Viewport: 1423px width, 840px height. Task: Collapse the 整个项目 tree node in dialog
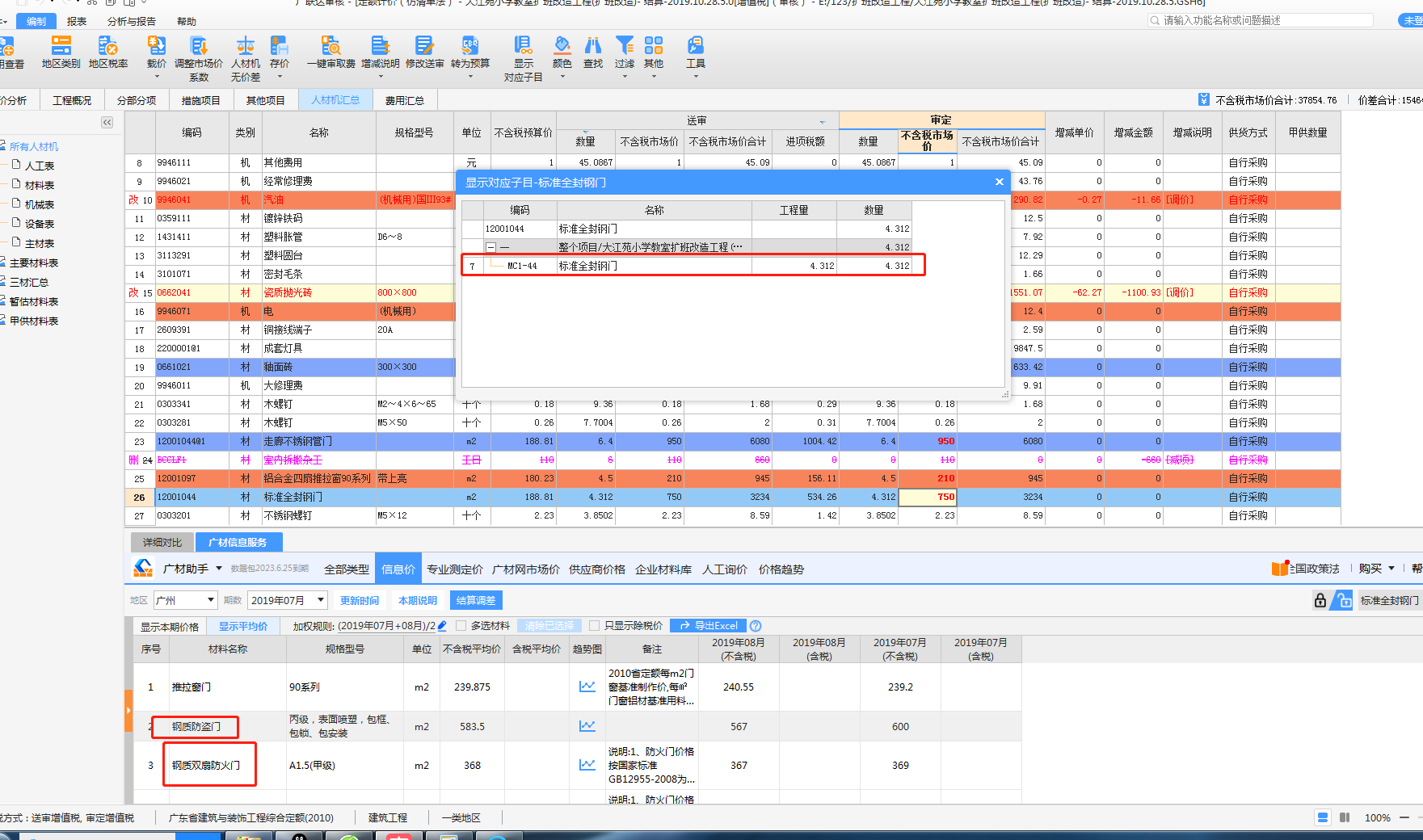coord(490,247)
